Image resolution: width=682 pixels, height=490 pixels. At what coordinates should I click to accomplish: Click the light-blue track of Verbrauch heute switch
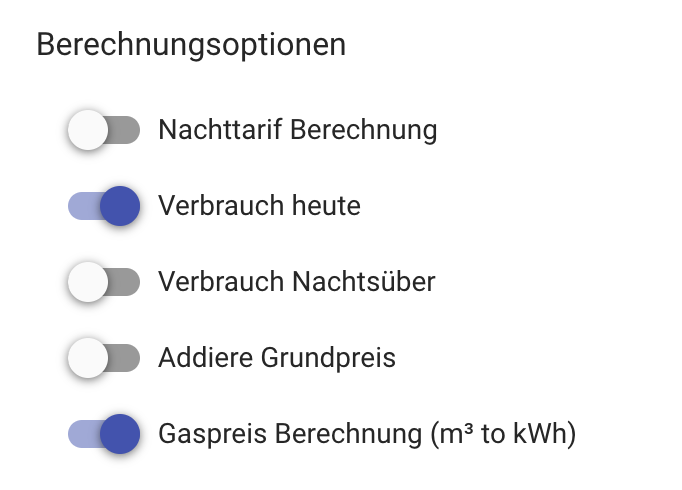coord(80,207)
